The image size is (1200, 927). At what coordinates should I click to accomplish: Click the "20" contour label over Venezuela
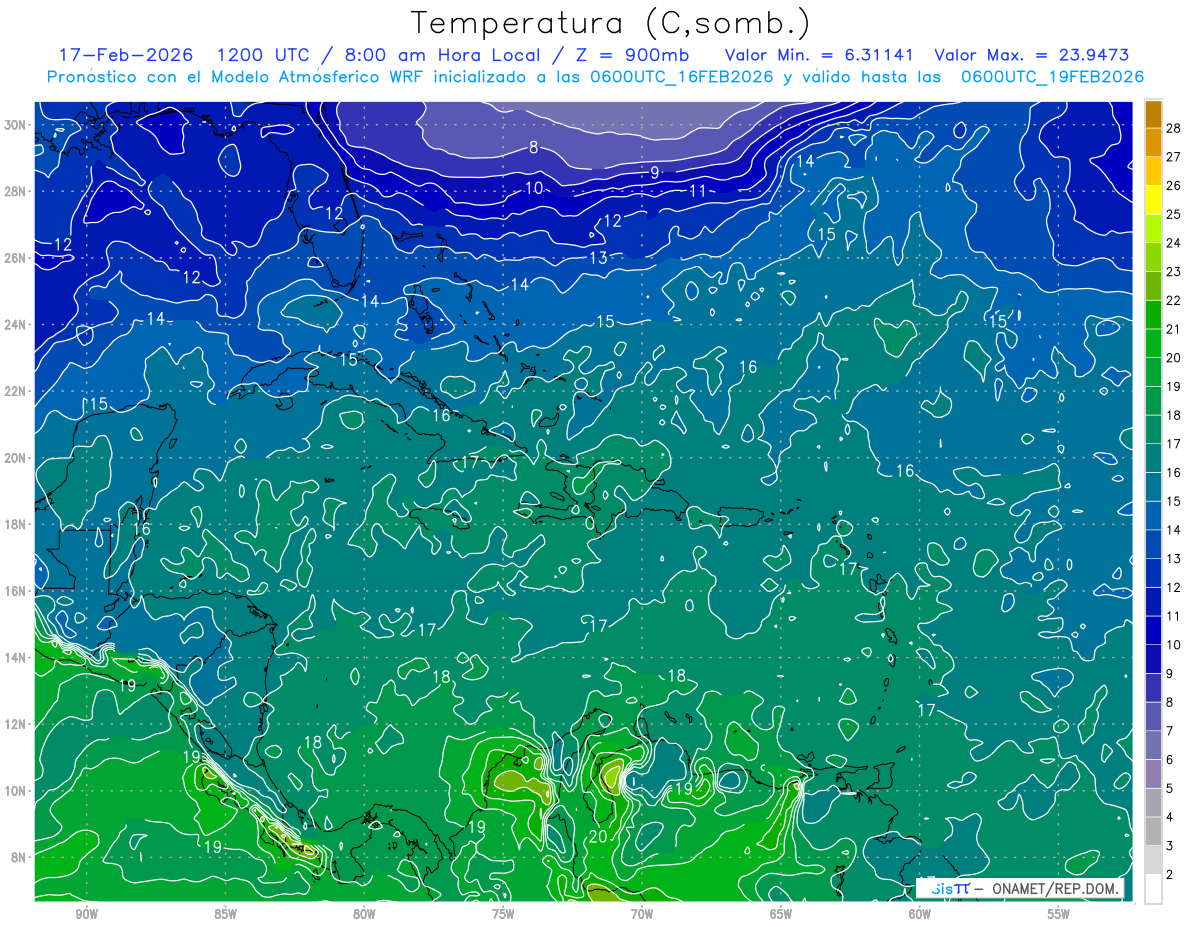click(598, 837)
